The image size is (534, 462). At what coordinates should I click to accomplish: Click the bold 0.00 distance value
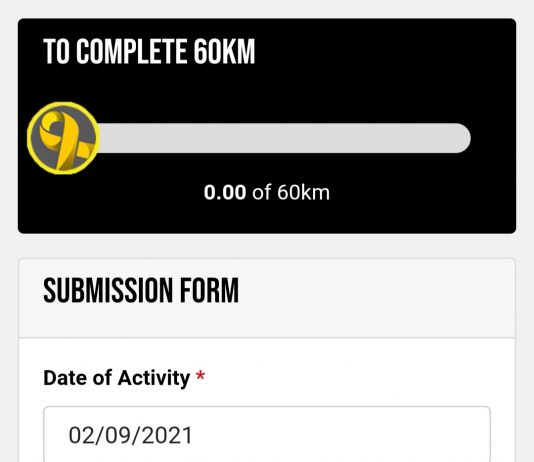pos(225,192)
